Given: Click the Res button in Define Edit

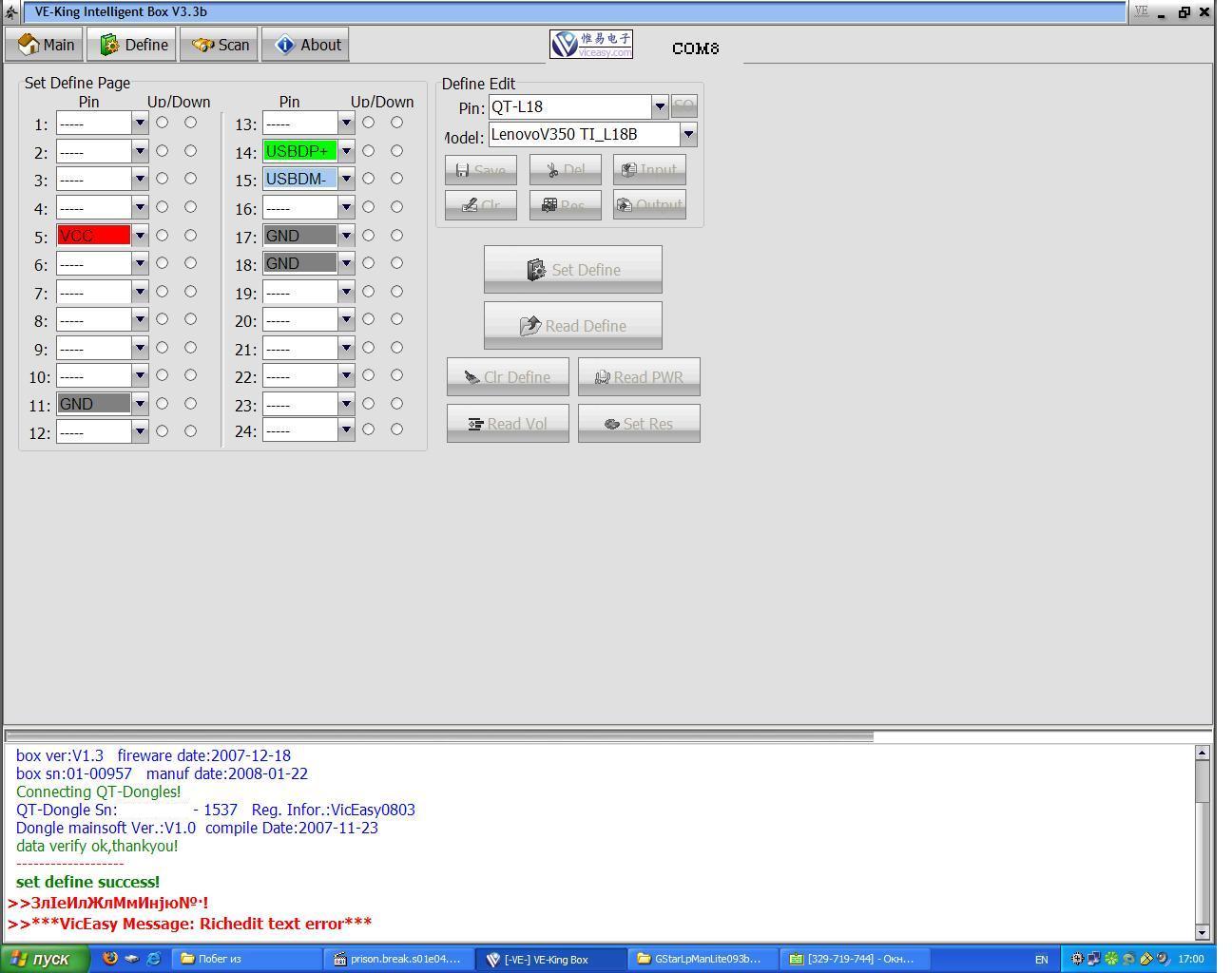Looking at the screenshot, I should [566, 205].
